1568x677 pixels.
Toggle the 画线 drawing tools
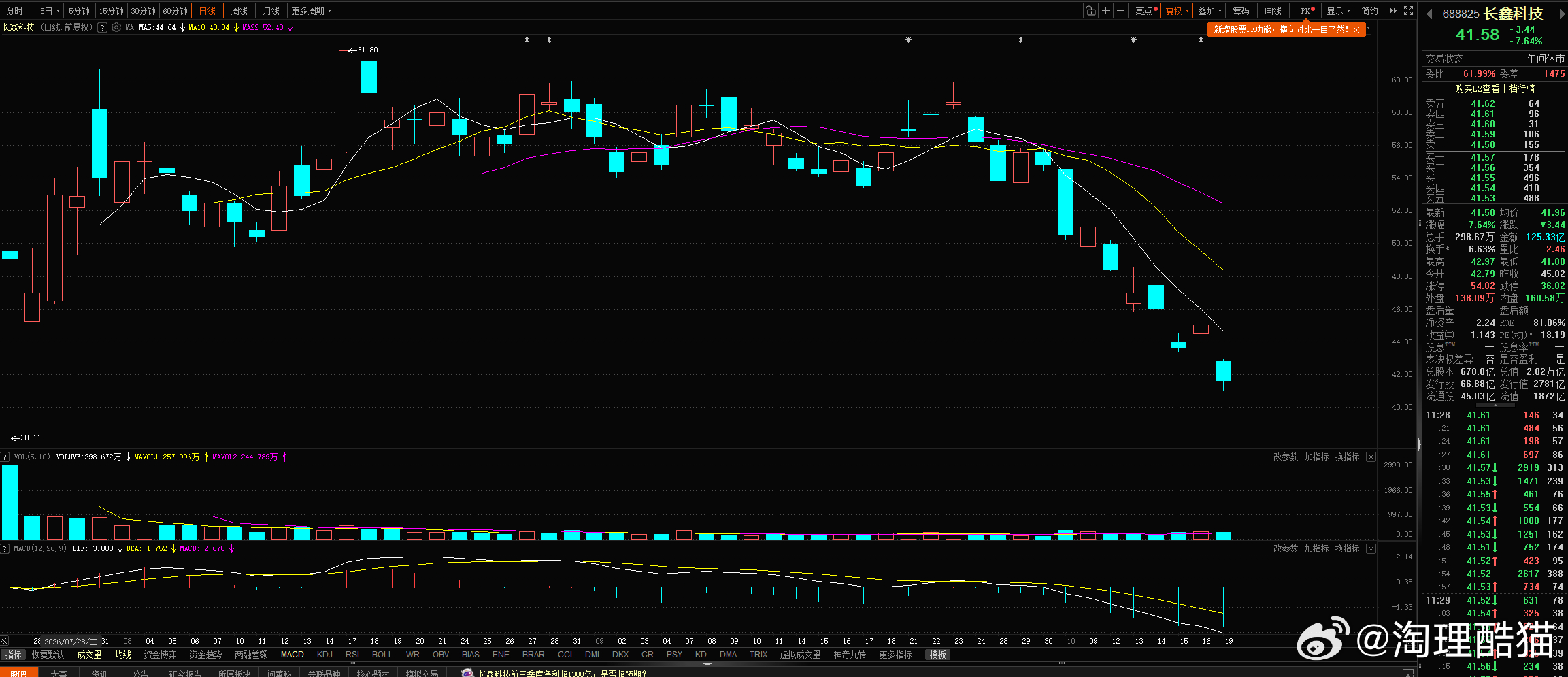1273,11
